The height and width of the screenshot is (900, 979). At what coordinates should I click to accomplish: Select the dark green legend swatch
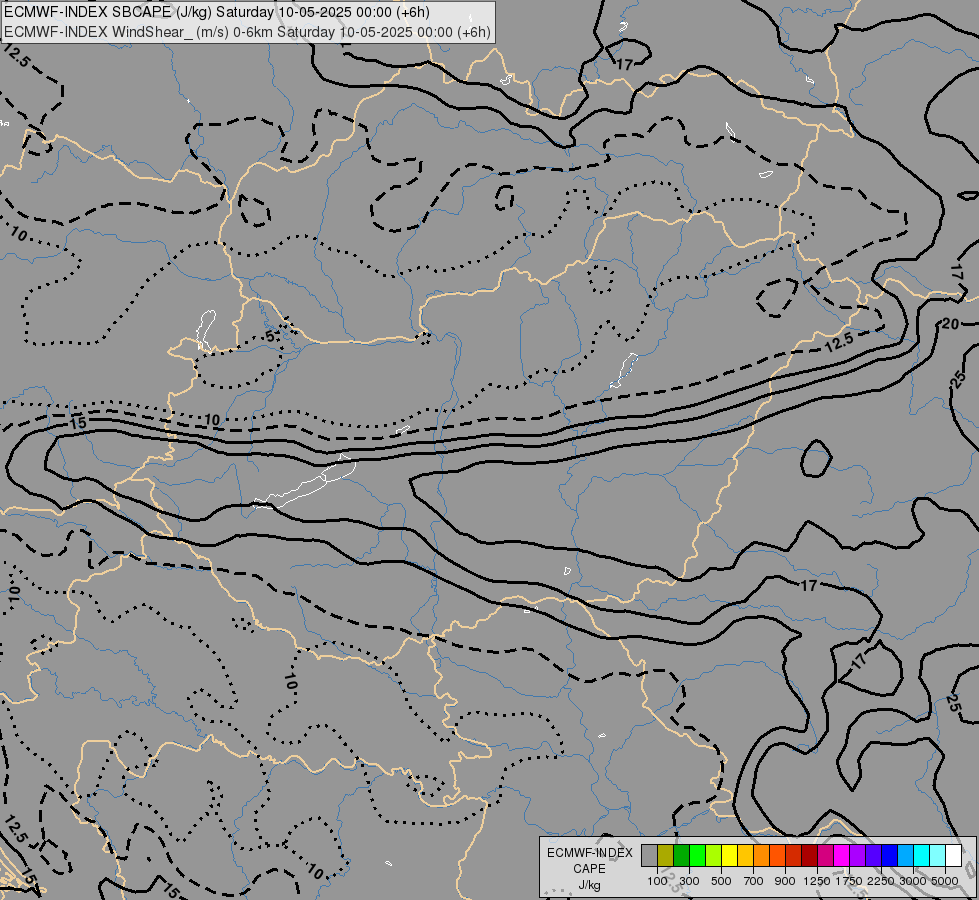click(681, 855)
